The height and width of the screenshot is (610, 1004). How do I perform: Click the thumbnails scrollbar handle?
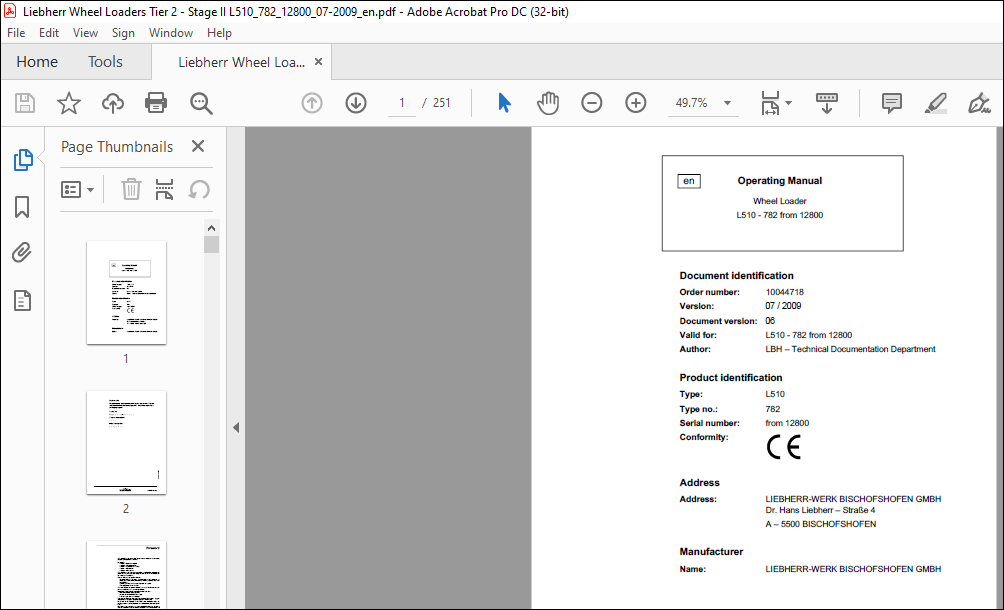click(211, 245)
